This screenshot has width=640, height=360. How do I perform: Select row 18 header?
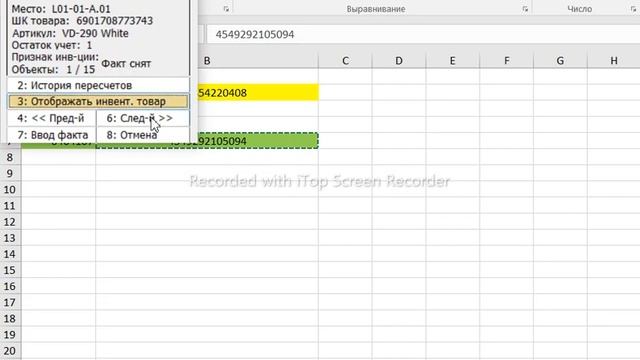tap(10, 319)
